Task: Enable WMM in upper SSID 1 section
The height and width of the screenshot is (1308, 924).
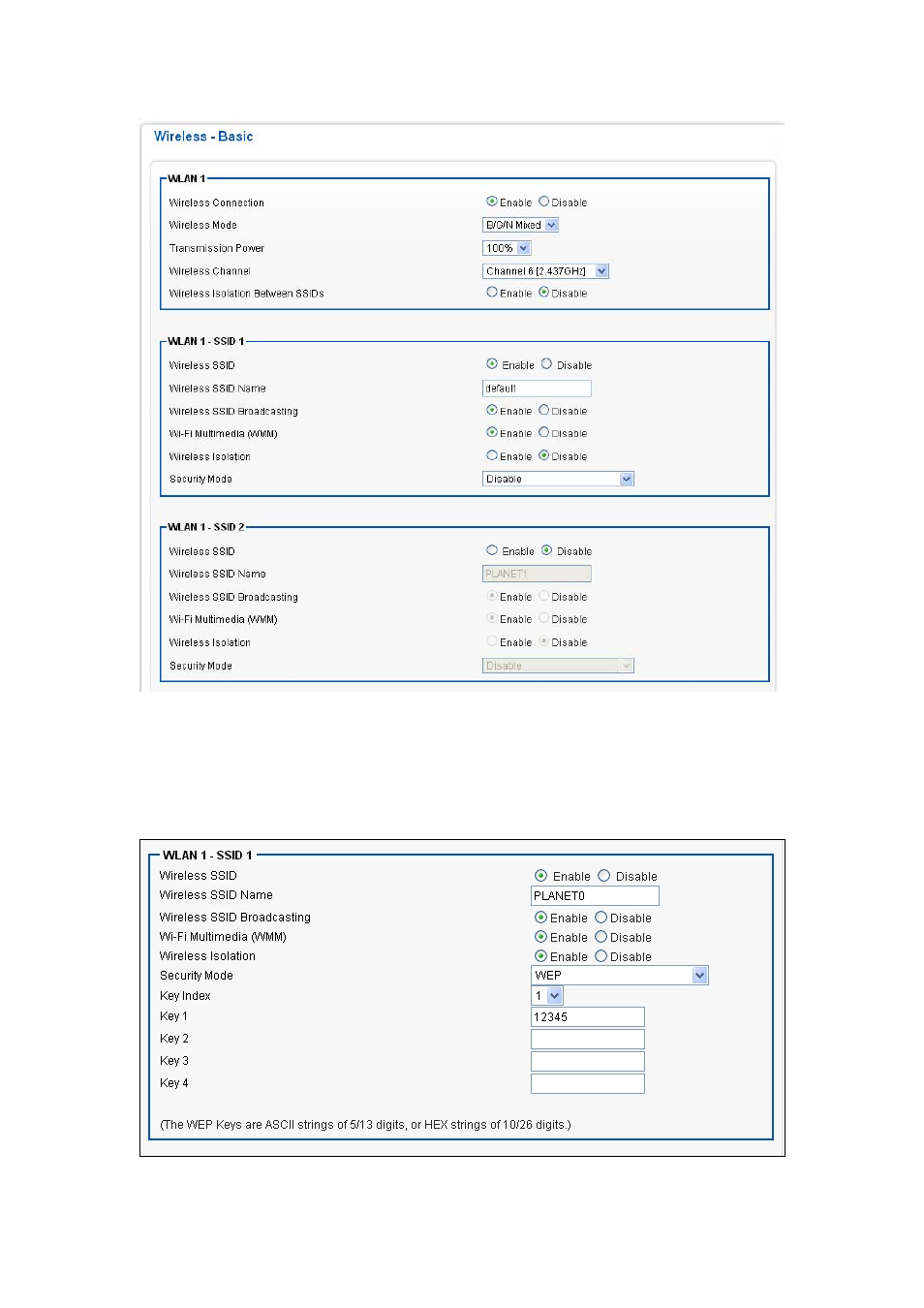Action: point(492,432)
